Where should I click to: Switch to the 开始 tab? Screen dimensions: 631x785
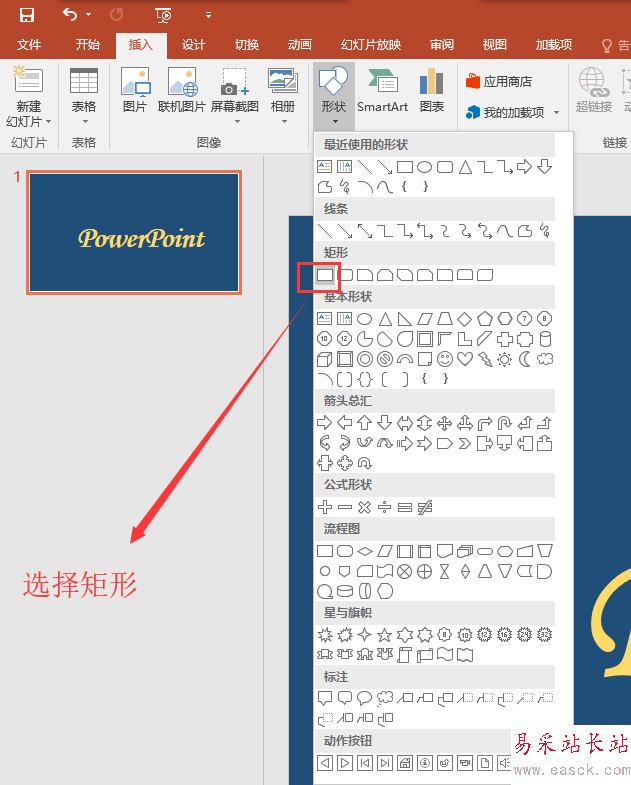pos(88,45)
